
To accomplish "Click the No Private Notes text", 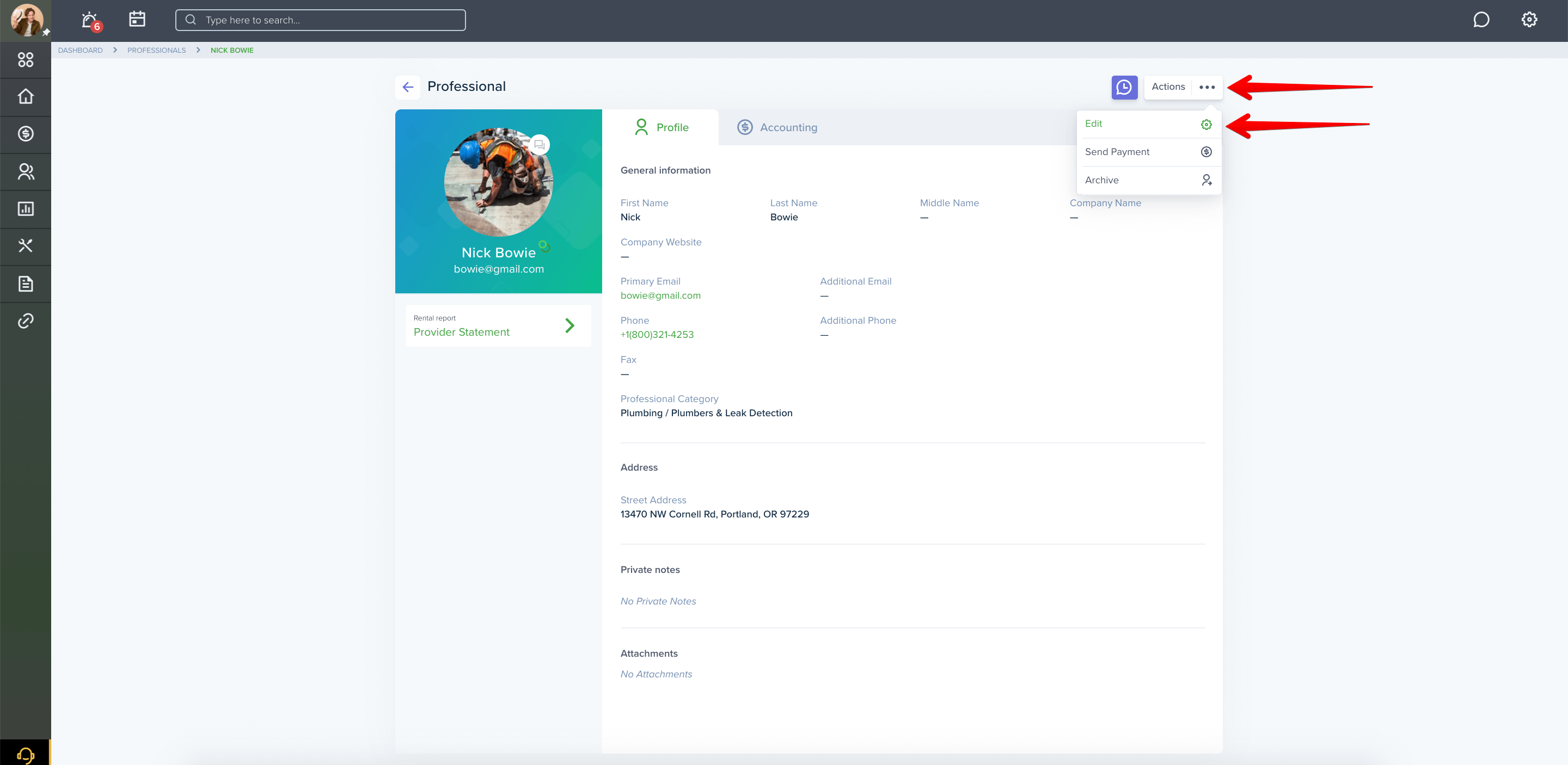I will 658,601.
